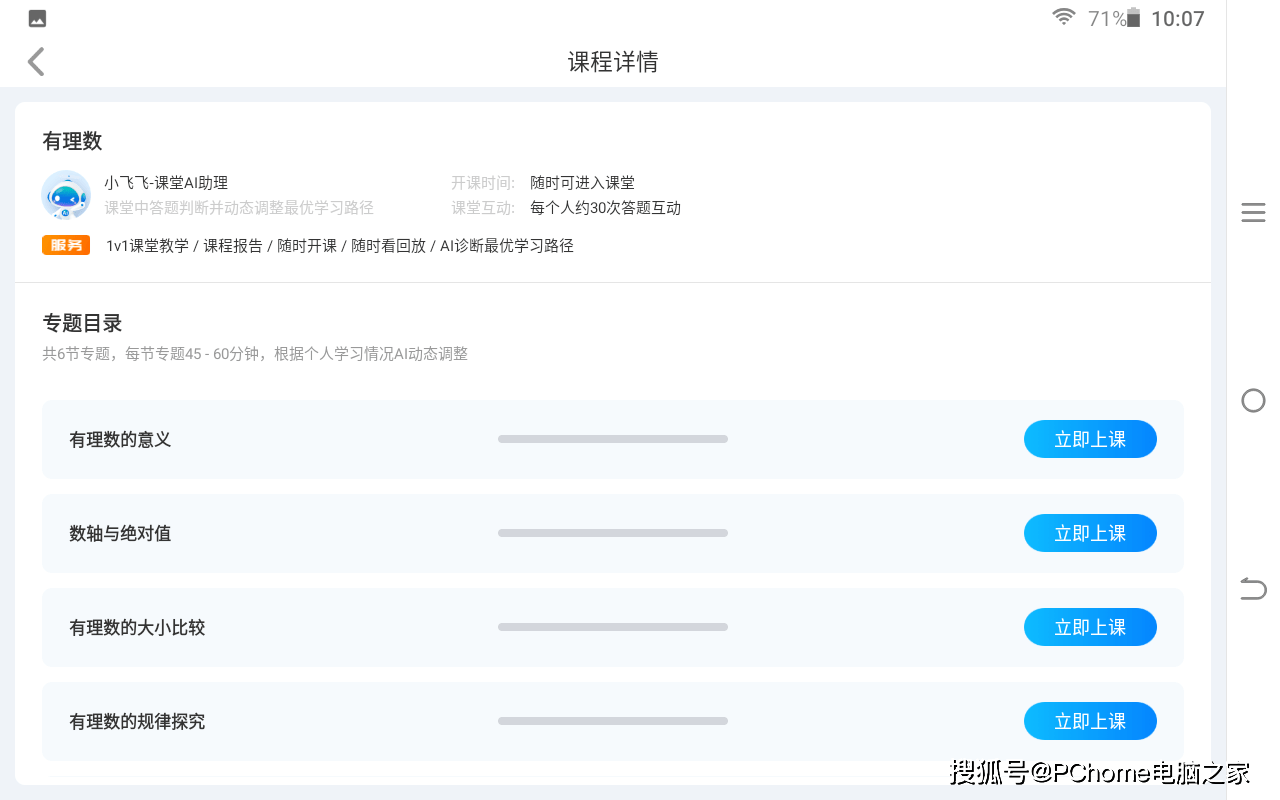The width and height of the screenshot is (1280, 800).
Task: Open the Android recent apps menu icon
Action: [x=1253, y=212]
